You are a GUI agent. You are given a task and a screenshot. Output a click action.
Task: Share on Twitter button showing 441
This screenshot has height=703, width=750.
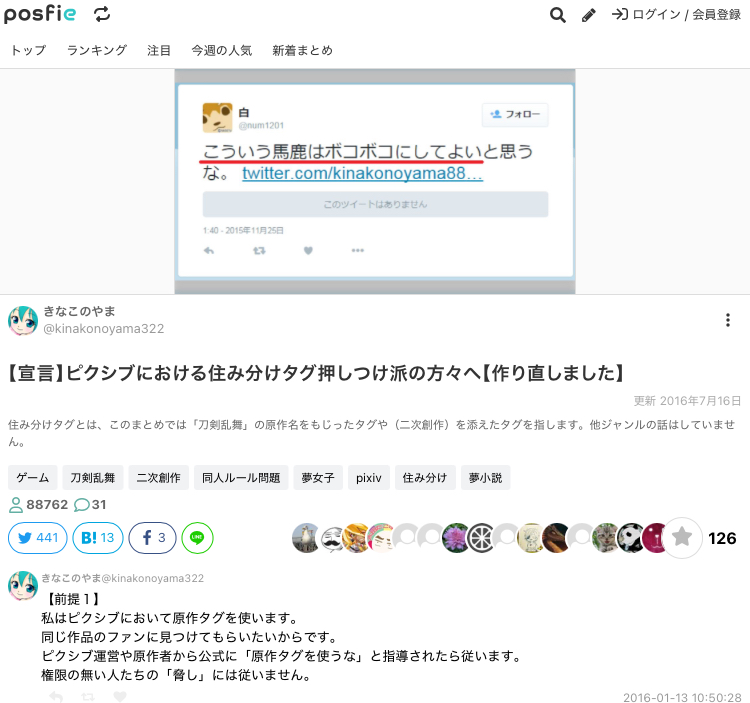[37, 538]
